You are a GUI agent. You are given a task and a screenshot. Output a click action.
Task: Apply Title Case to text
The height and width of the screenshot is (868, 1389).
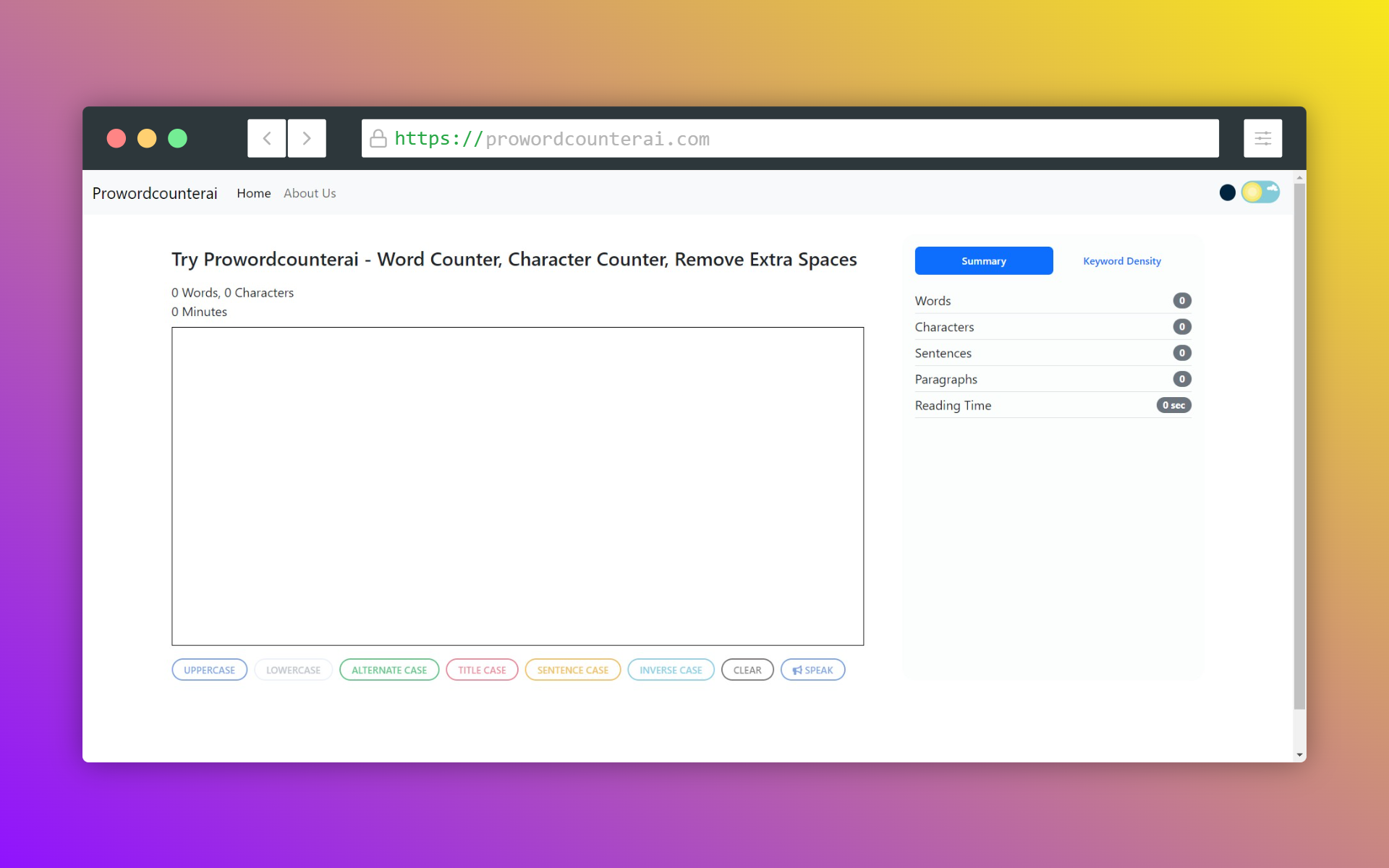point(482,670)
